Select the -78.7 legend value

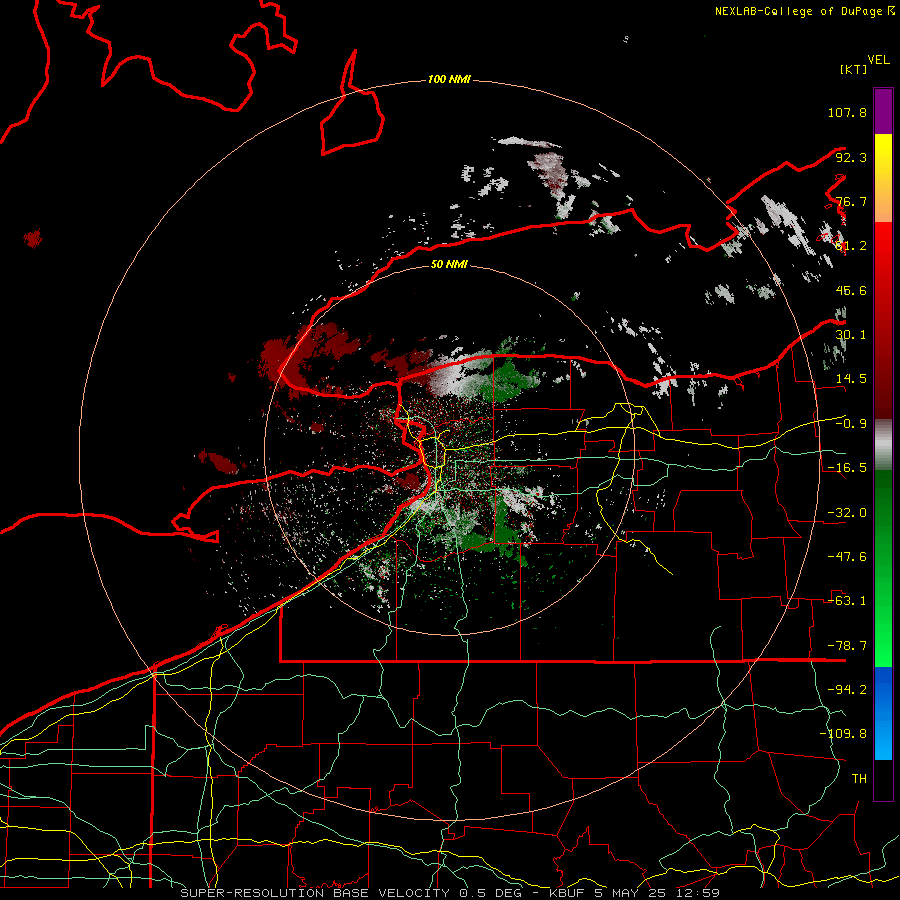847,646
